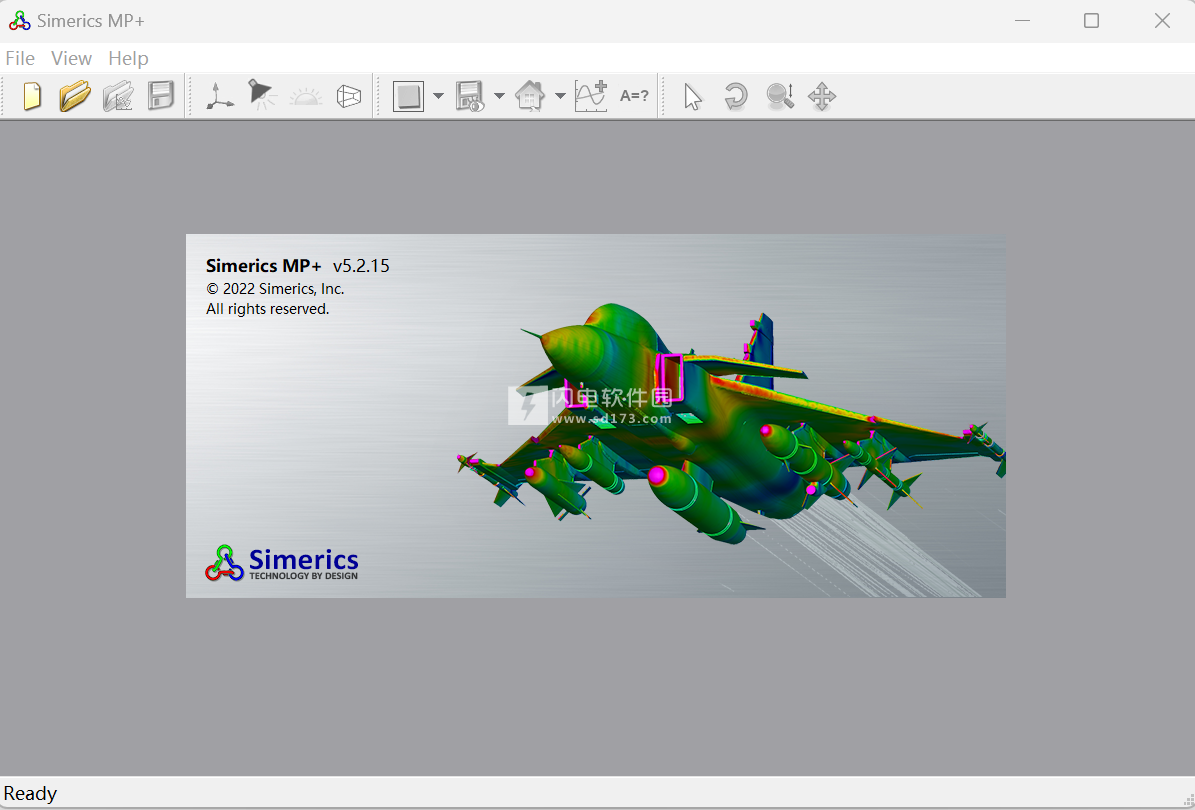
Task: Toggle the coordinate axes icon
Action: (x=219, y=96)
